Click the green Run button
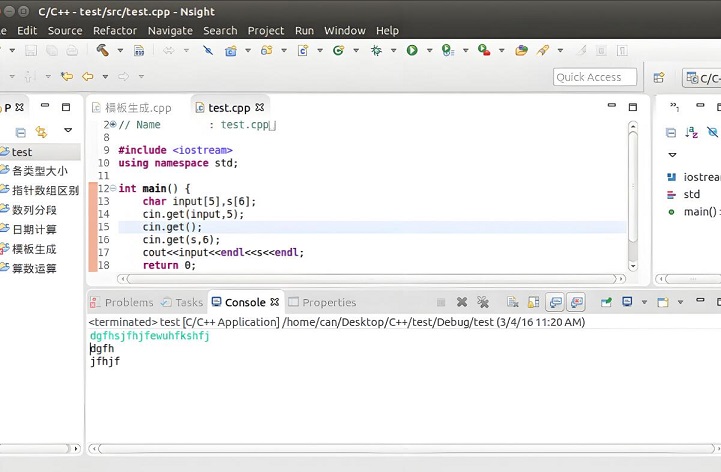 (x=412, y=50)
